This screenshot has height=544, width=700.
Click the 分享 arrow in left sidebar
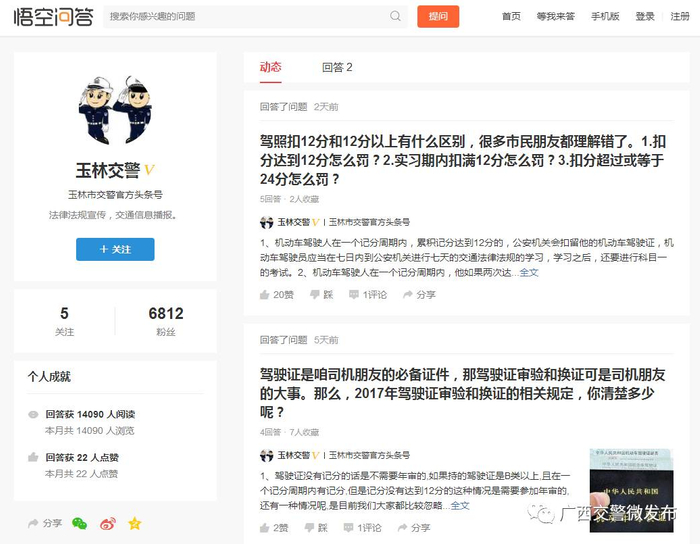click(x=45, y=523)
